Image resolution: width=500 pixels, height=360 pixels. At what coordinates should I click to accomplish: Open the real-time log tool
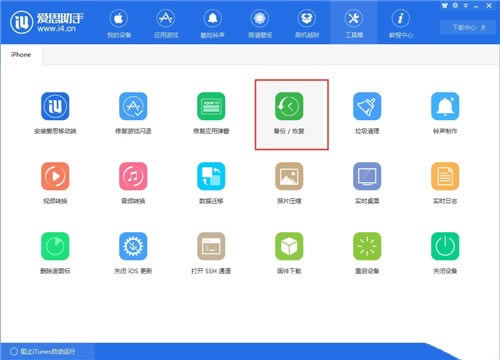point(445,176)
